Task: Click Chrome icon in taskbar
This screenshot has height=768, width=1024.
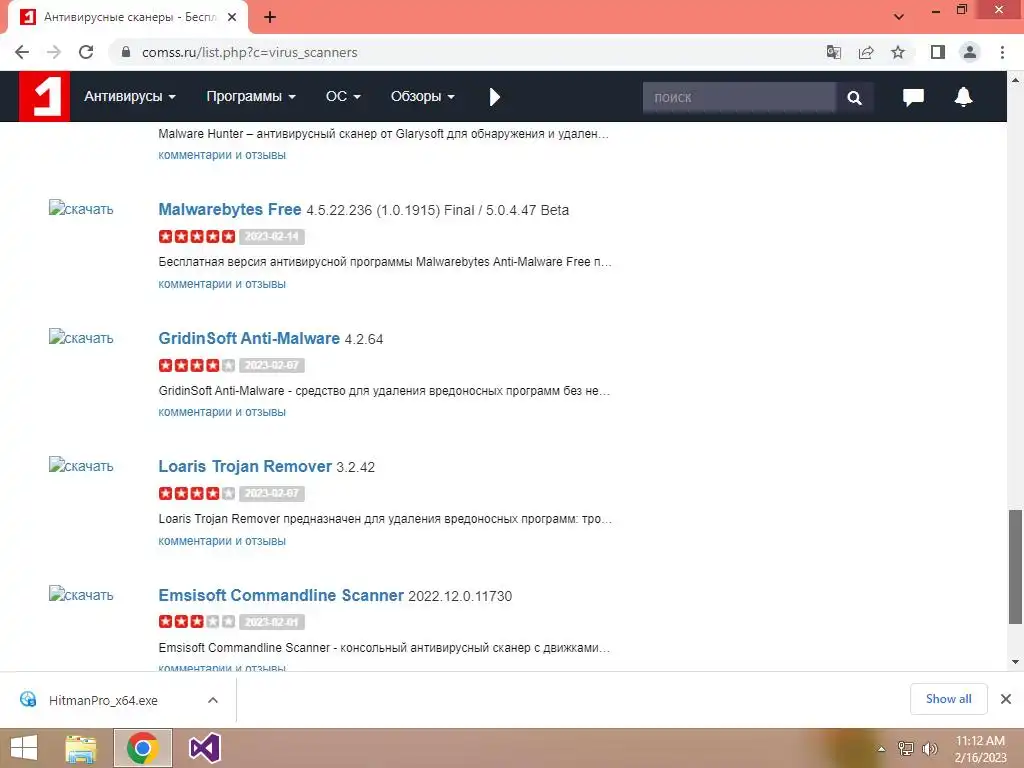Action: coord(143,748)
